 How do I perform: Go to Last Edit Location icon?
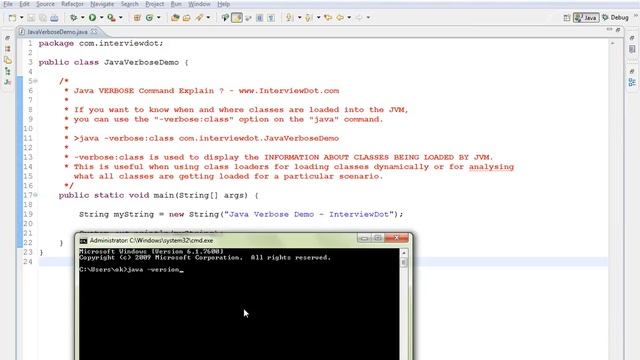[328, 18]
